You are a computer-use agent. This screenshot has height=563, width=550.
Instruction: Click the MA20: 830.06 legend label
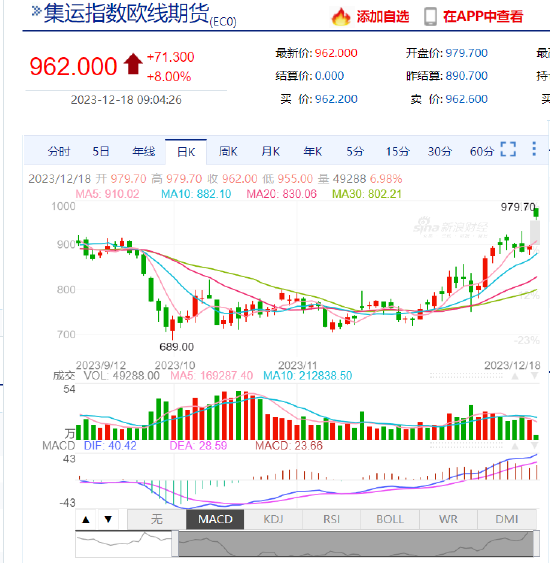tap(281, 194)
